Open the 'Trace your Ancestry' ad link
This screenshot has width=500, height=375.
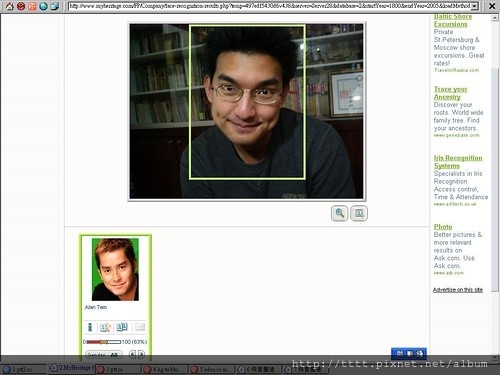pyautogui.click(x=450, y=93)
